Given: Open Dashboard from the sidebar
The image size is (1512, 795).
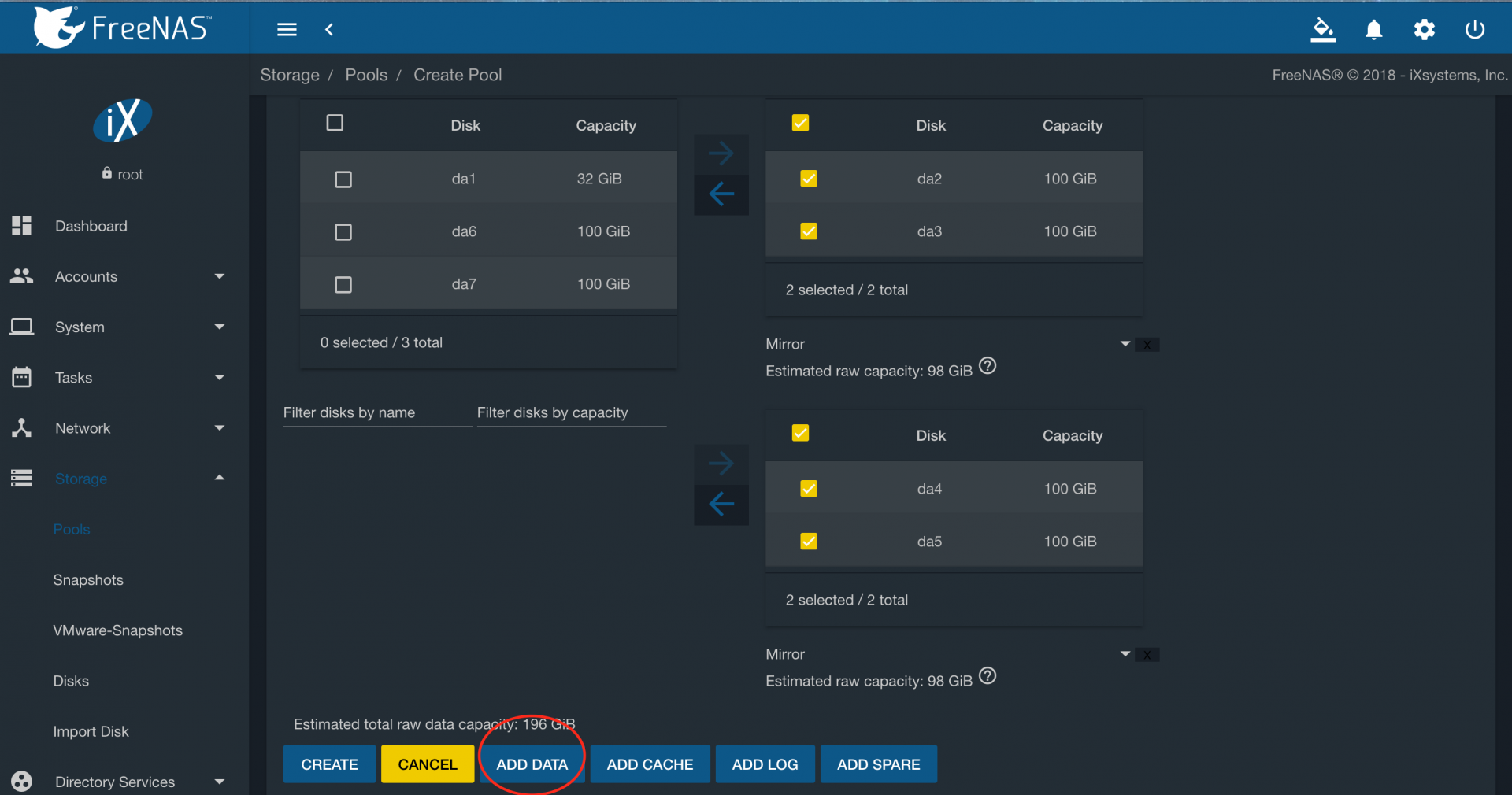Looking at the screenshot, I should (91, 226).
